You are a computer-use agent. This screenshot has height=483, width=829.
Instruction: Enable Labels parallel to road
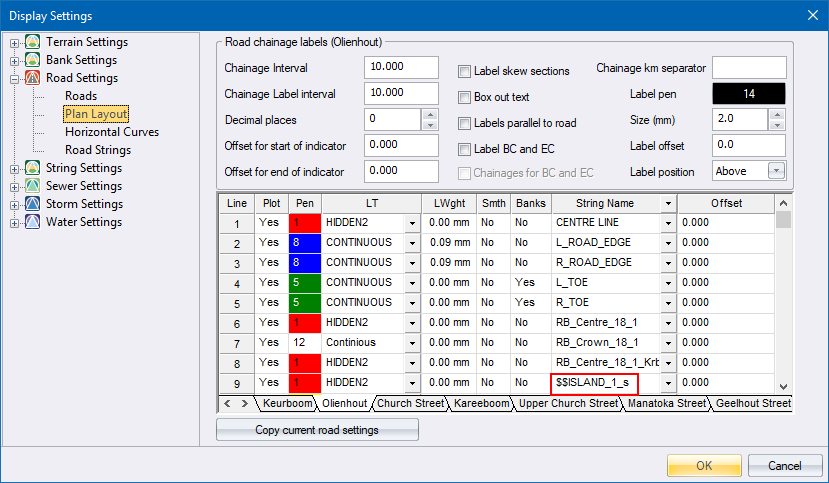465,123
